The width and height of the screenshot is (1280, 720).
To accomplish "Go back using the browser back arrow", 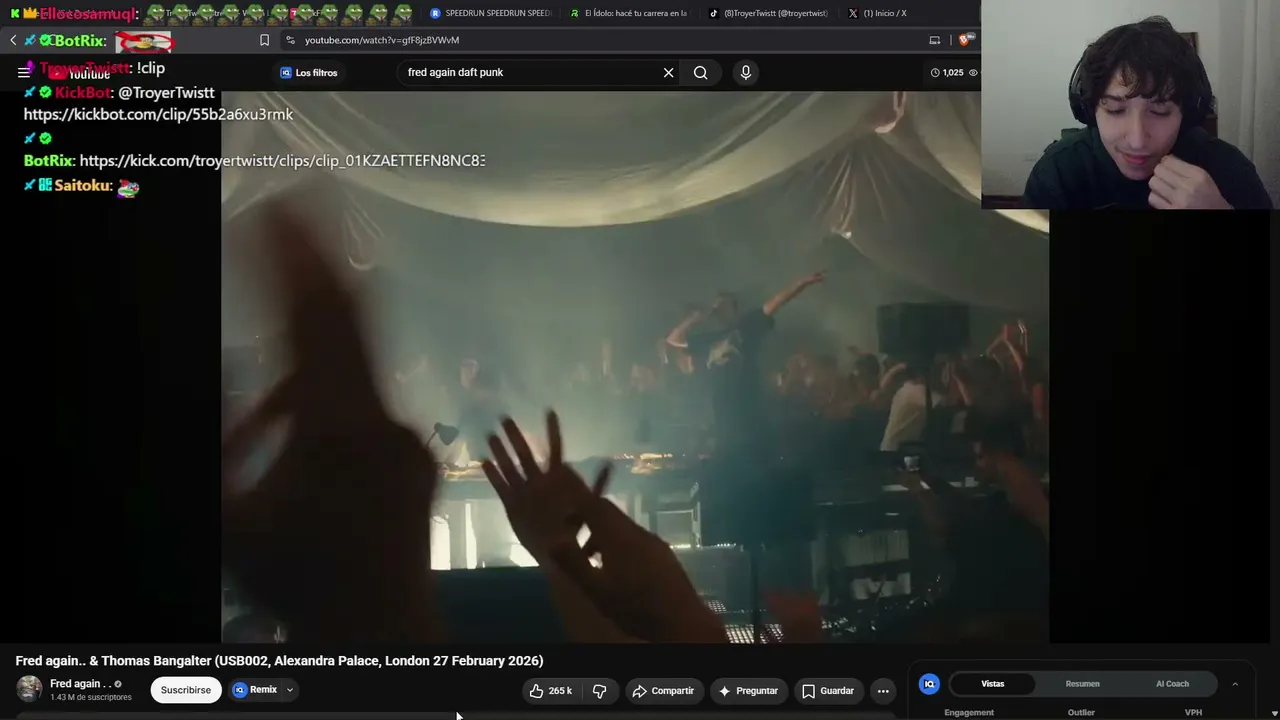I will [13, 40].
